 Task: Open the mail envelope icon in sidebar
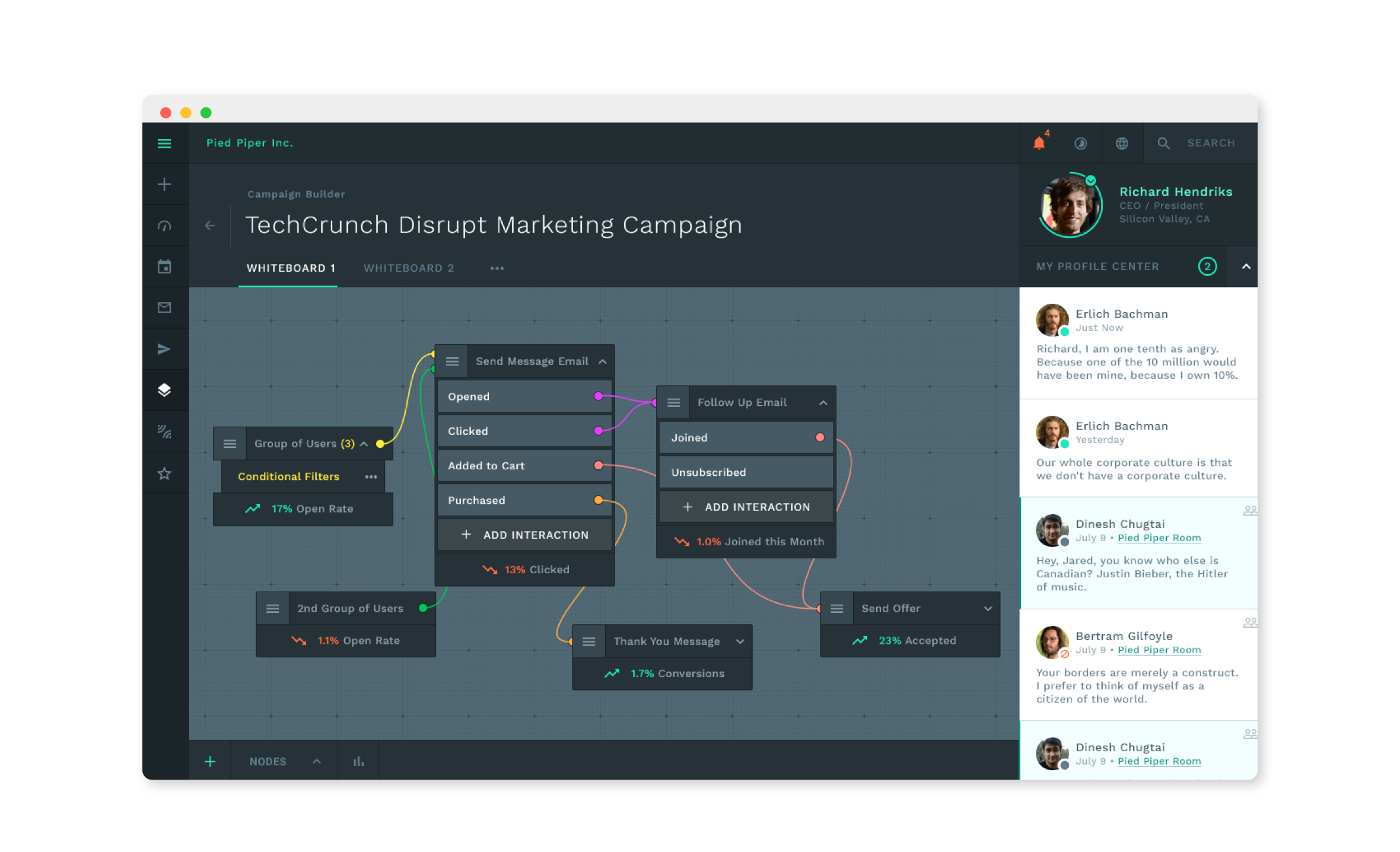click(164, 307)
